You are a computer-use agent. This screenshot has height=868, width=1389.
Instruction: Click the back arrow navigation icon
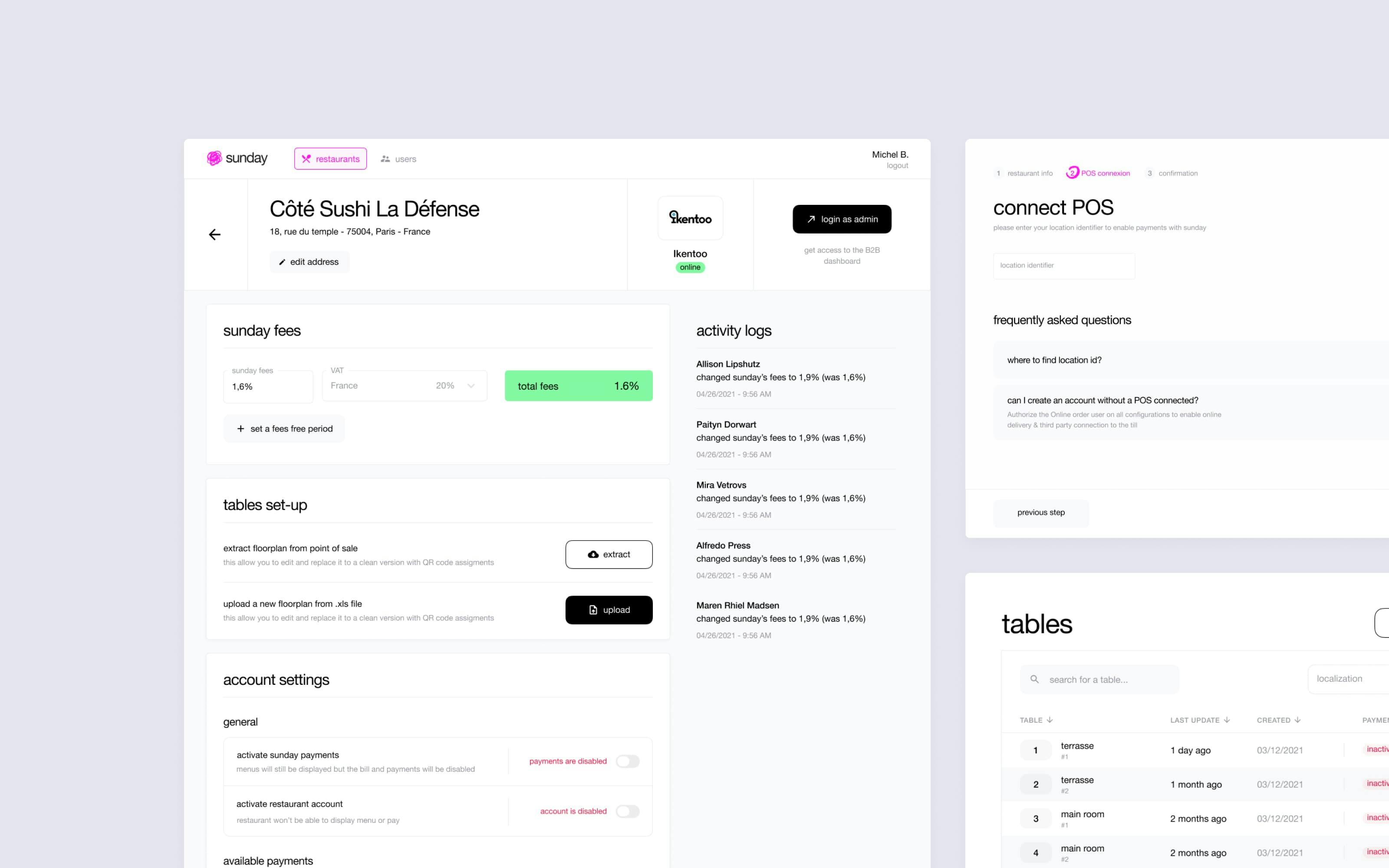[214, 234]
